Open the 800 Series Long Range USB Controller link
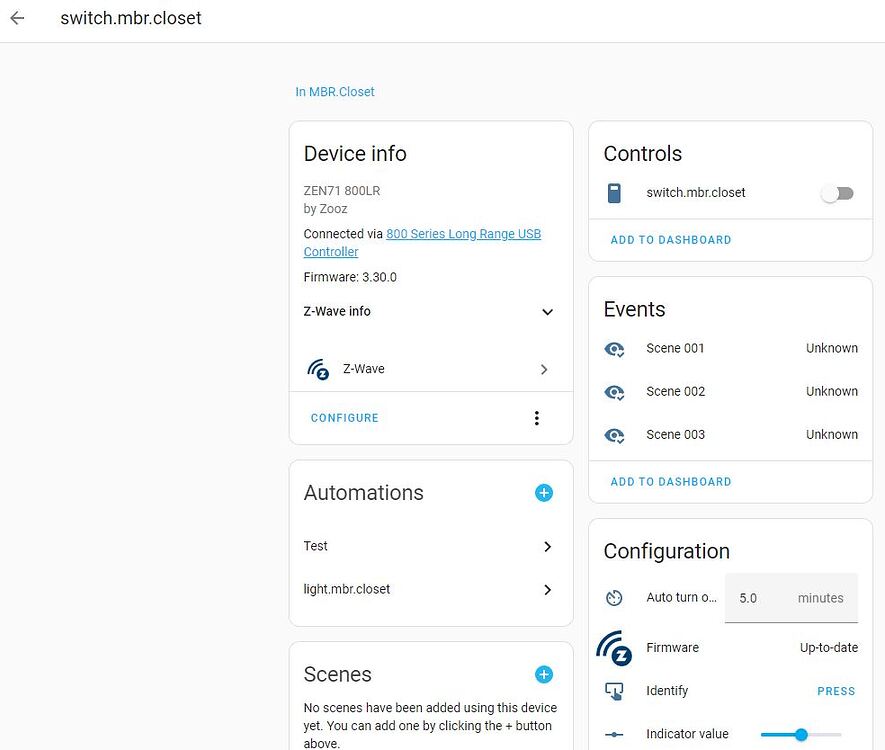The height and width of the screenshot is (750, 885). click(x=463, y=233)
